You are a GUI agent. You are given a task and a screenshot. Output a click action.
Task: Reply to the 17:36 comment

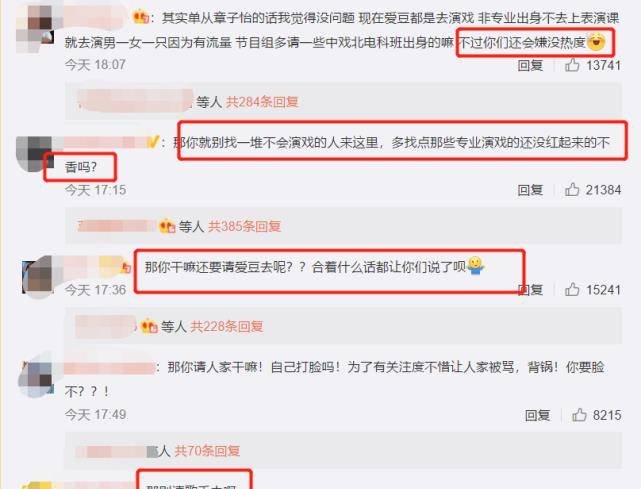coord(530,290)
